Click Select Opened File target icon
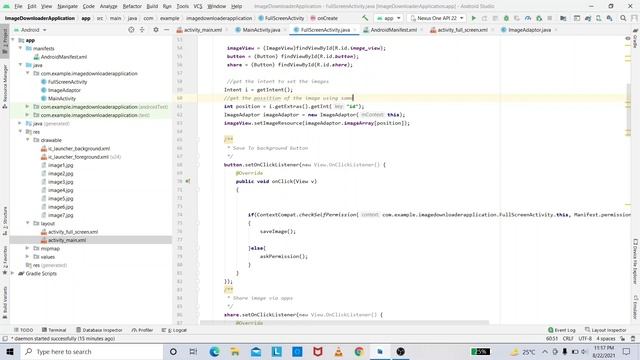Viewport: 640px width, 360px height. coord(131,30)
